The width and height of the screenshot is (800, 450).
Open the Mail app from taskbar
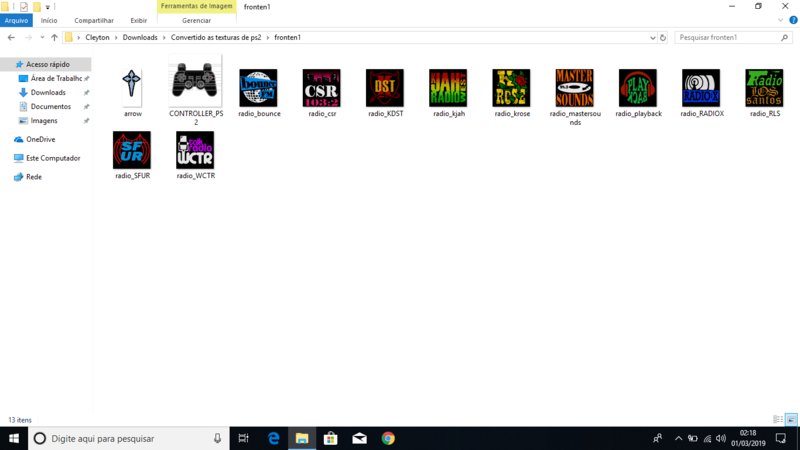[x=359, y=438]
